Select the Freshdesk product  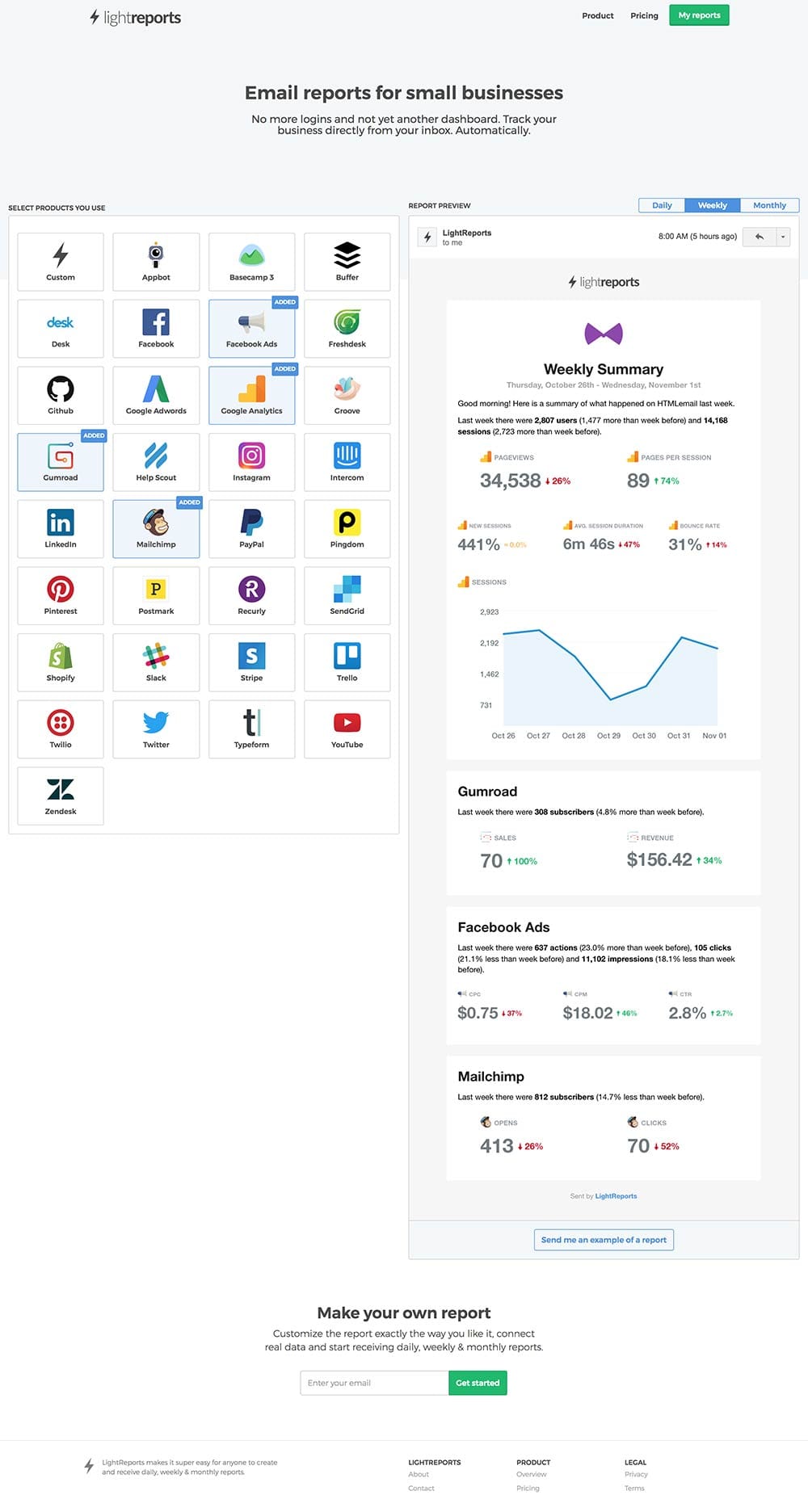pyautogui.click(x=347, y=329)
